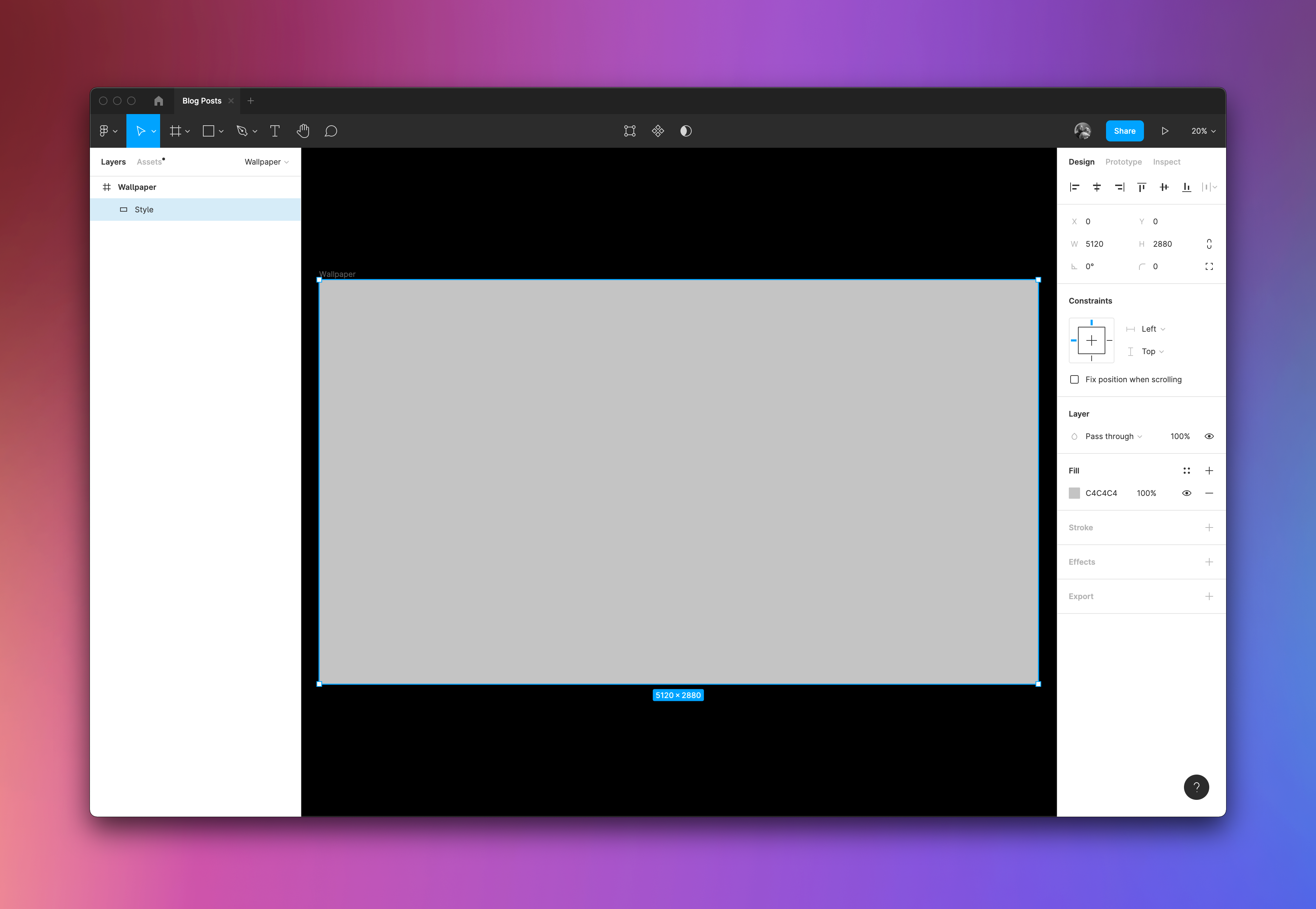Click the C4C4C4 fill color swatch
The height and width of the screenshot is (909, 1316).
point(1074,493)
